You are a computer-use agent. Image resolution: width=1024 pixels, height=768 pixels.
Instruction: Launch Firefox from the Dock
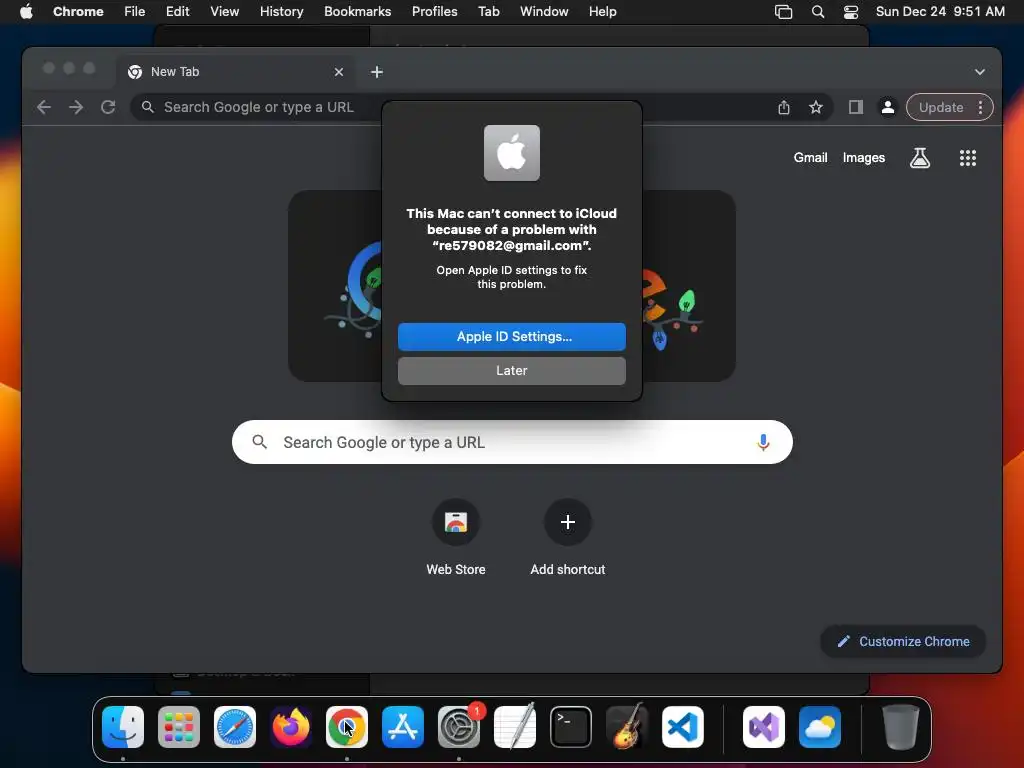coord(291,727)
